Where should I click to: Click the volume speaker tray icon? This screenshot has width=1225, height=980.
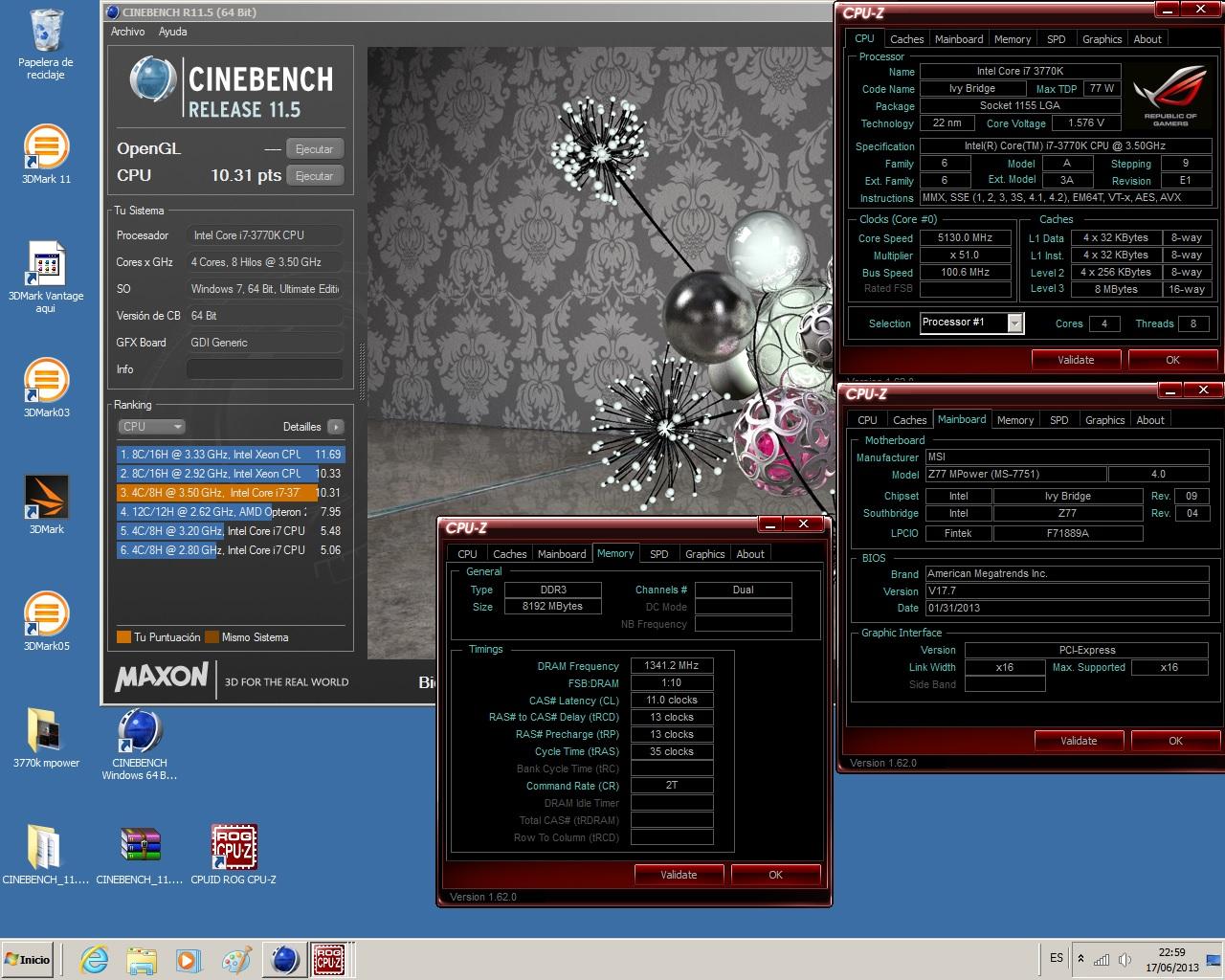coord(1125,959)
